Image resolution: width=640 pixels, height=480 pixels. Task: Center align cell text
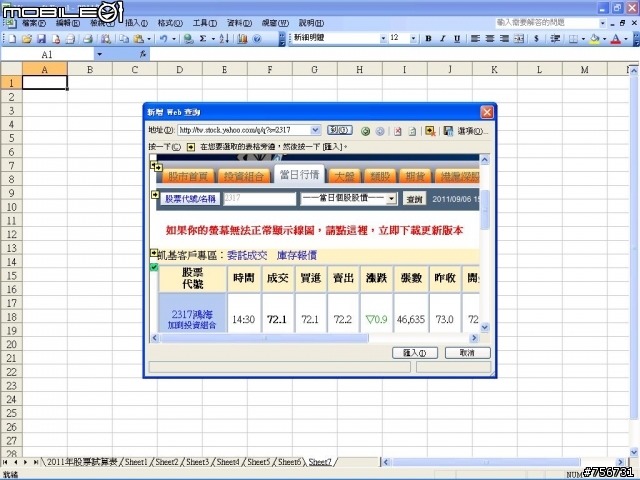click(x=490, y=38)
